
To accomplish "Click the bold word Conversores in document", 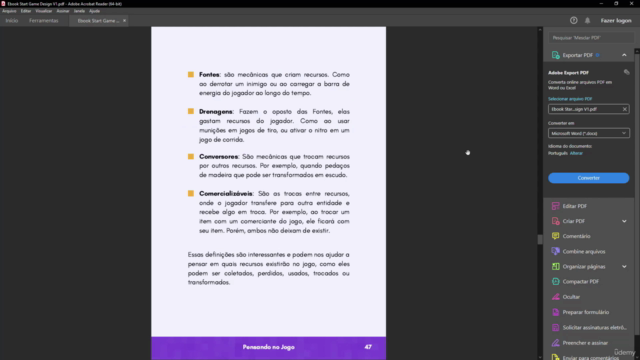I will (x=219, y=157).
